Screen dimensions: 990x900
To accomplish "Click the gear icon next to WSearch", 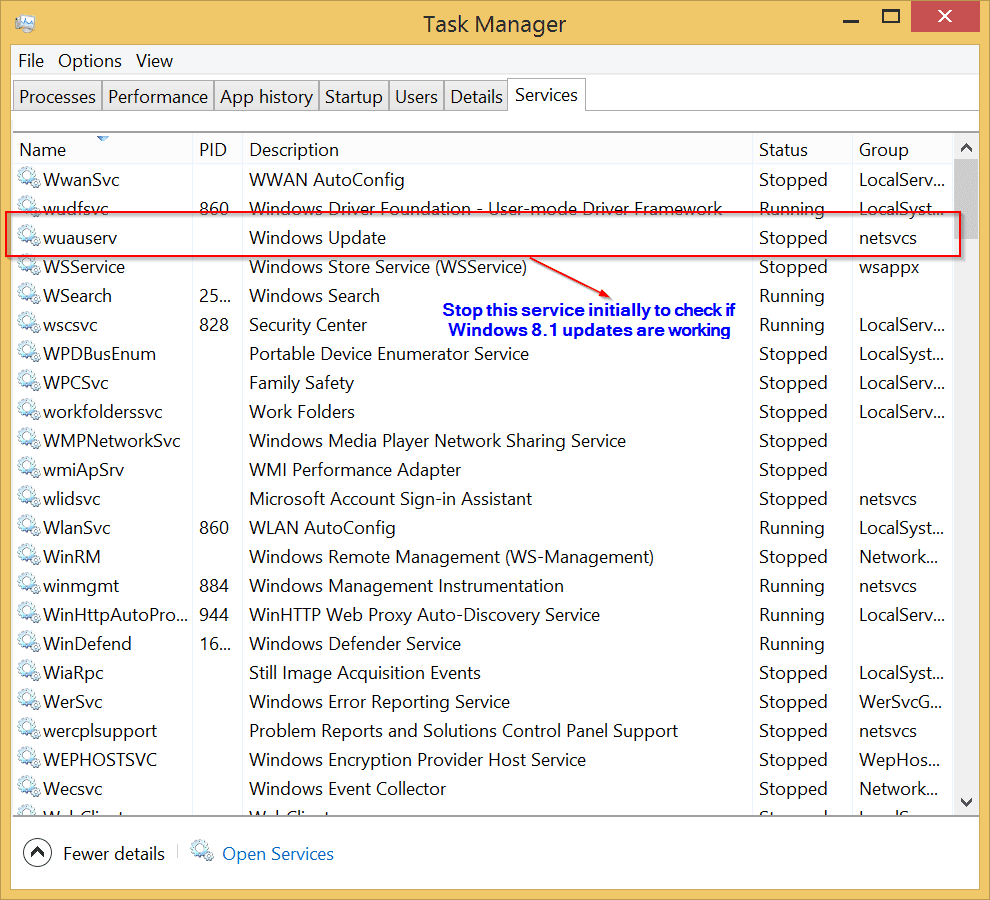I will 29,296.
